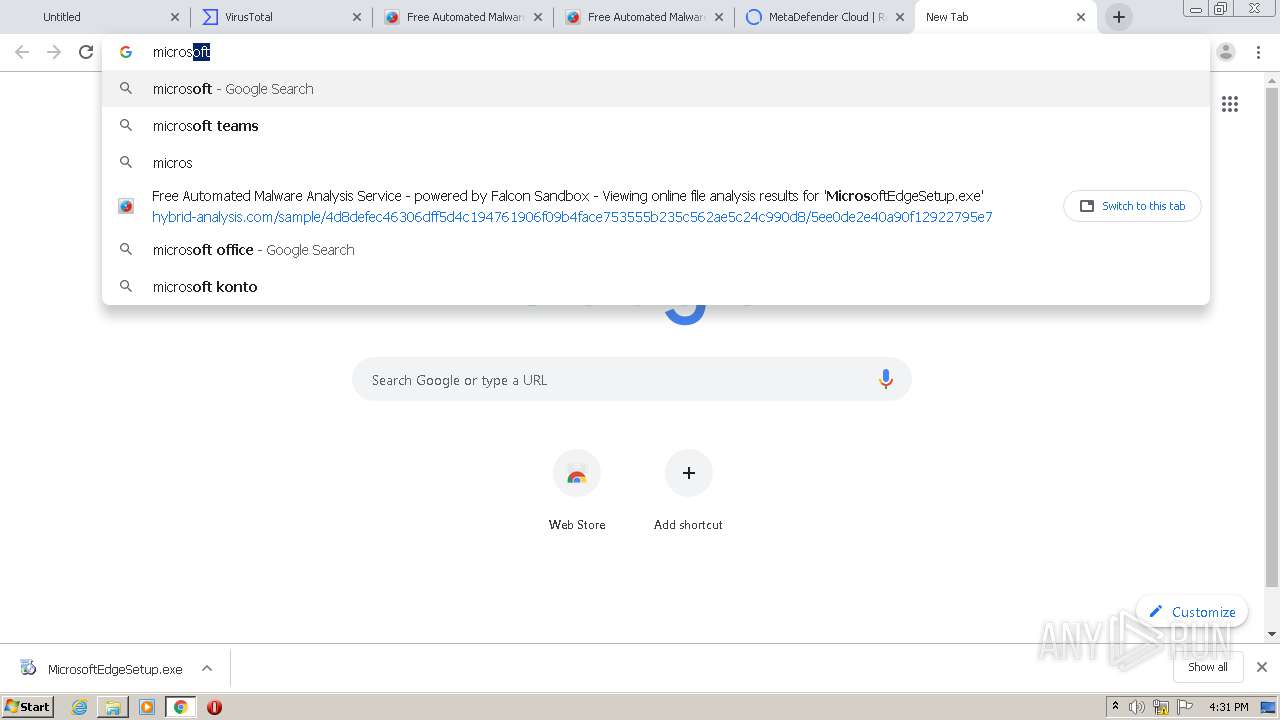
Task: Reload the page with the refresh icon
Action: [86, 52]
